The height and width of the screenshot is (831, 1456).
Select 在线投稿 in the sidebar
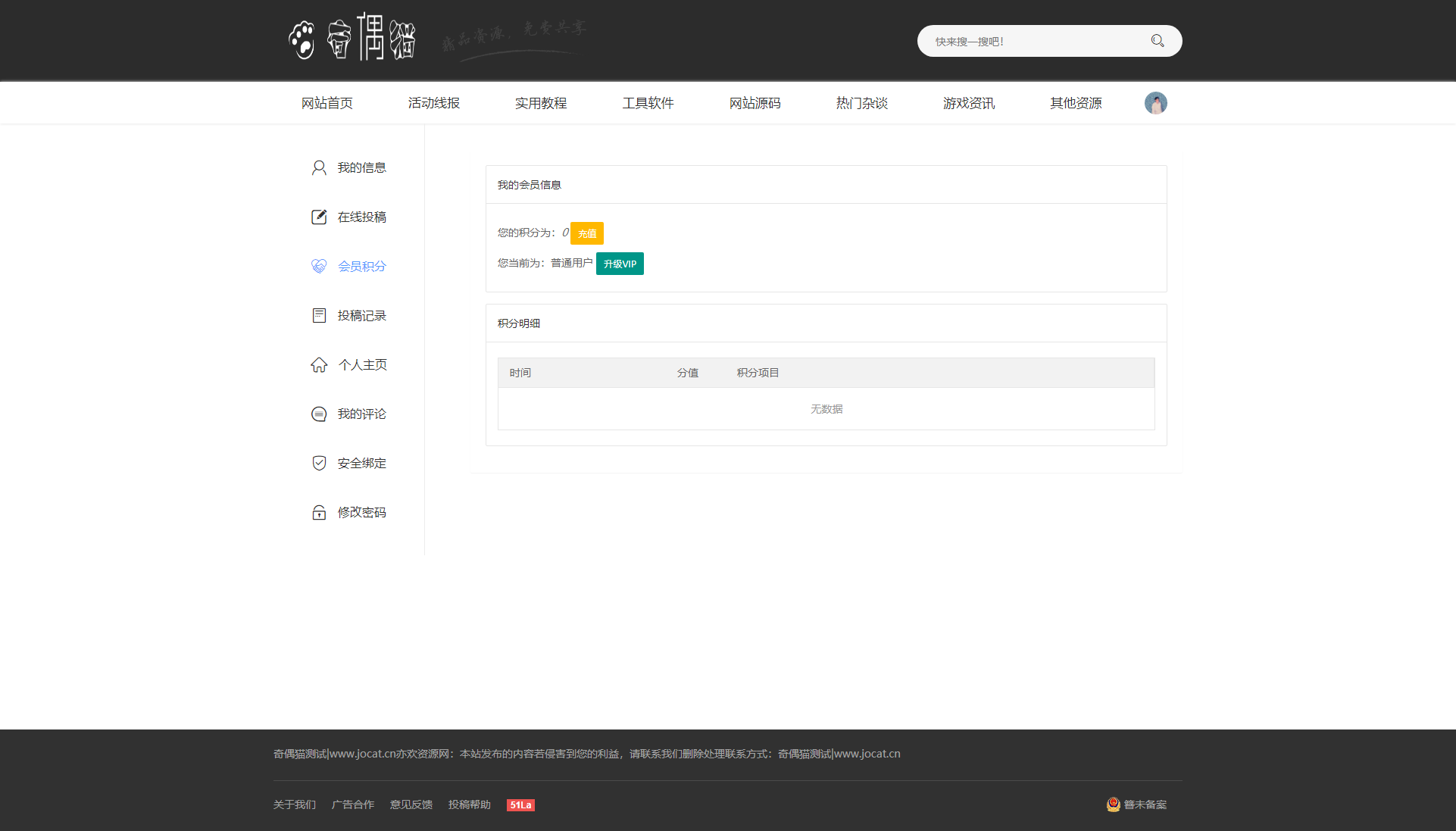click(362, 217)
